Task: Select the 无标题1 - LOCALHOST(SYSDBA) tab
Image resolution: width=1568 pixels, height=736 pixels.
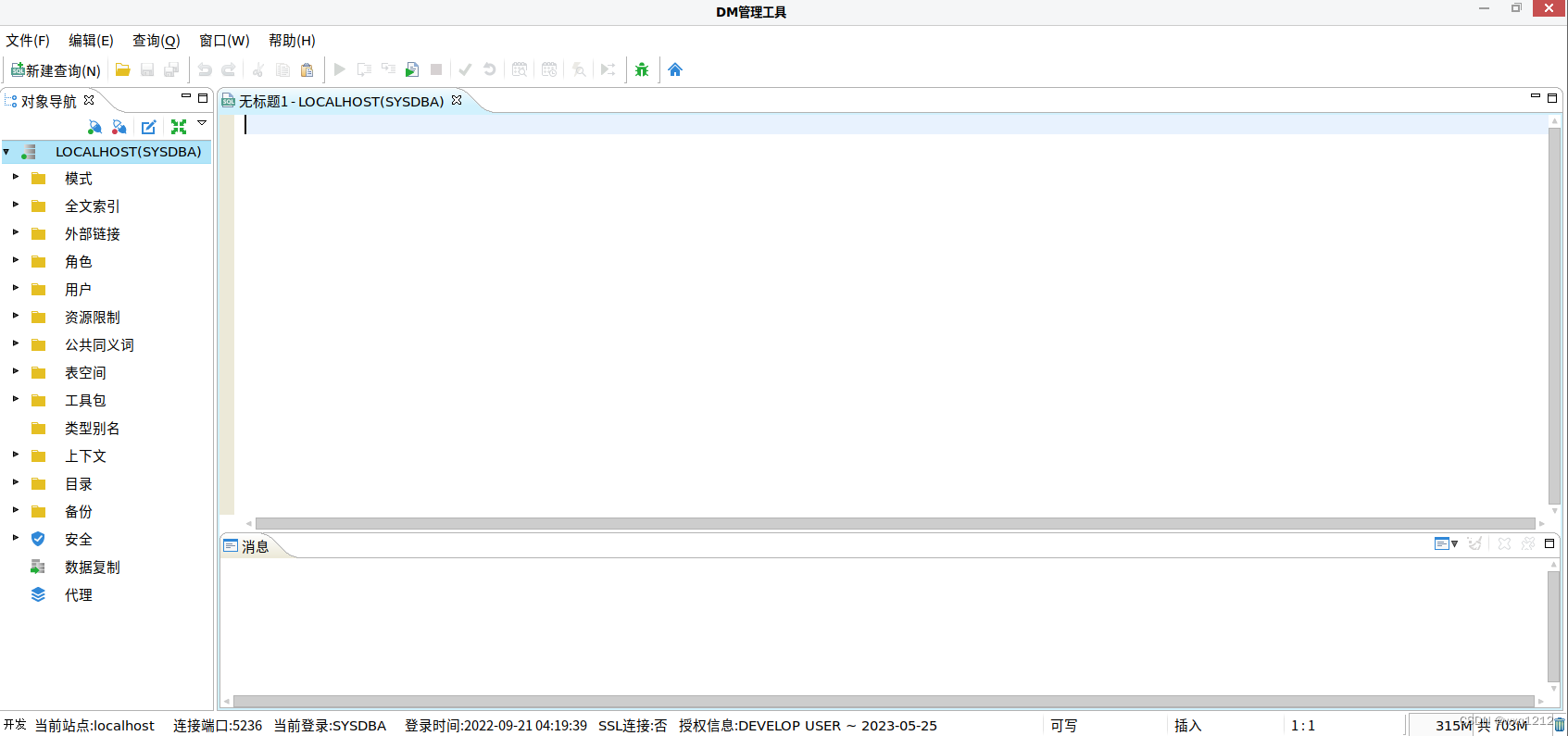Action: (341, 101)
